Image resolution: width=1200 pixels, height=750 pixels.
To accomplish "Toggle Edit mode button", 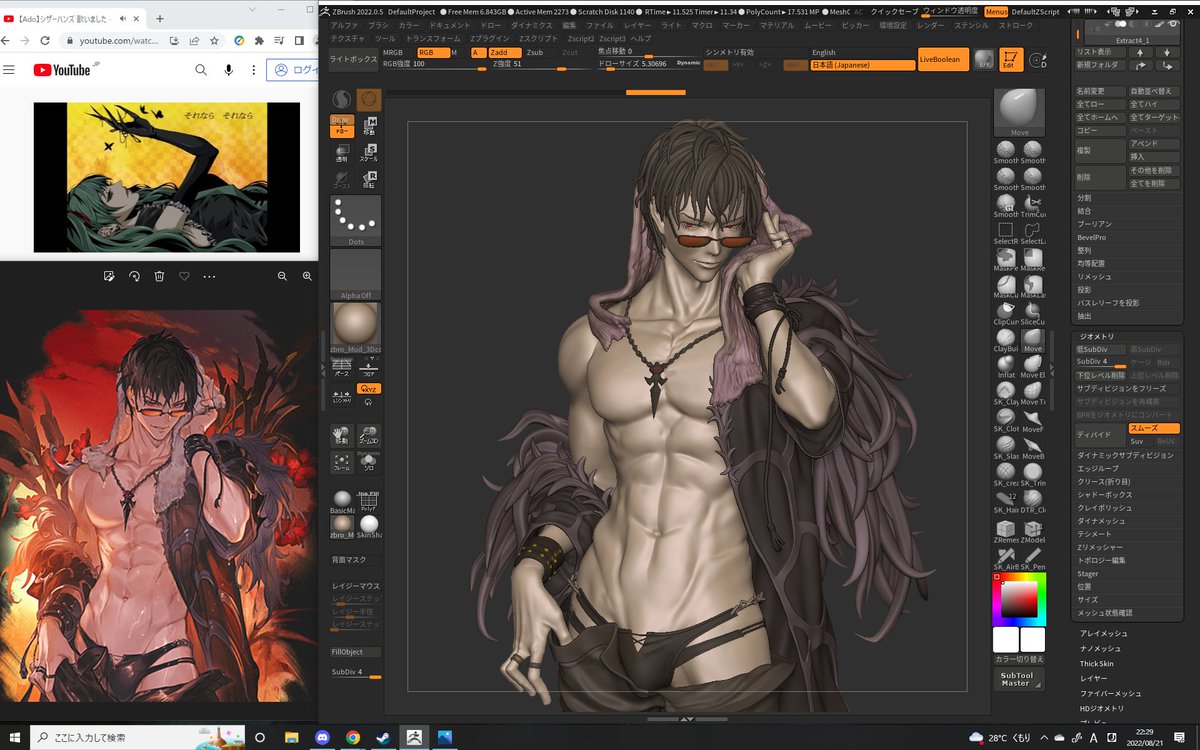I will 1011,59.
